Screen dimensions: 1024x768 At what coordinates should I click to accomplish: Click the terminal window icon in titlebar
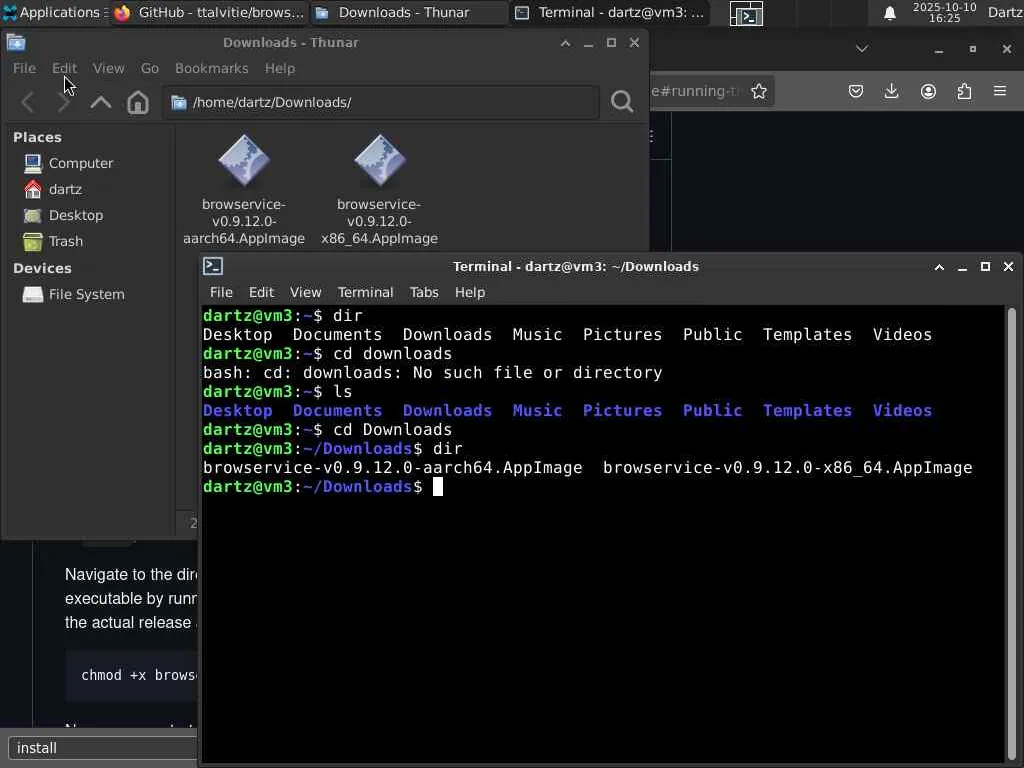pyautogui.click(x=213, y=266)
